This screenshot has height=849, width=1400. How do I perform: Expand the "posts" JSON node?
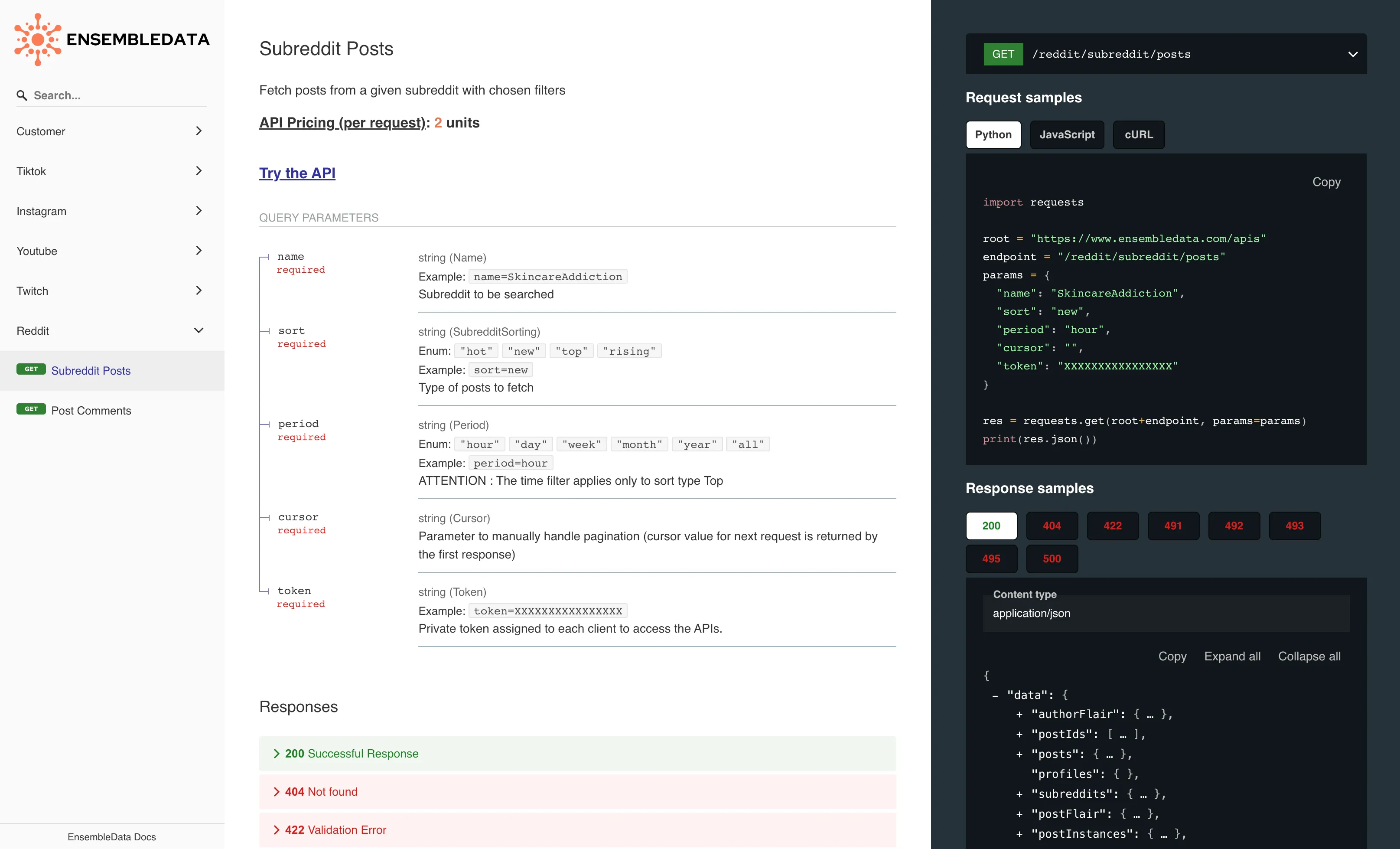click(x=1019, y=754)
